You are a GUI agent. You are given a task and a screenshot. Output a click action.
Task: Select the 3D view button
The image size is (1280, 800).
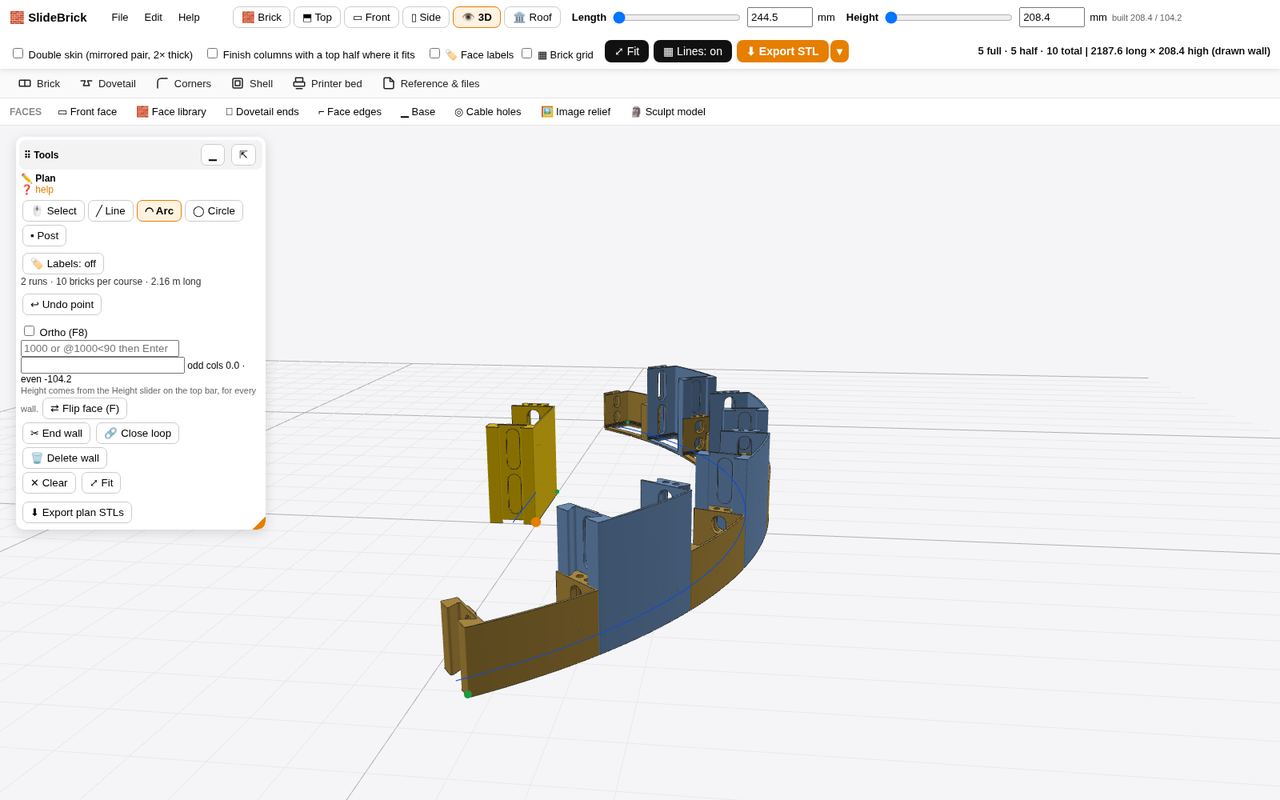[477, 17]
